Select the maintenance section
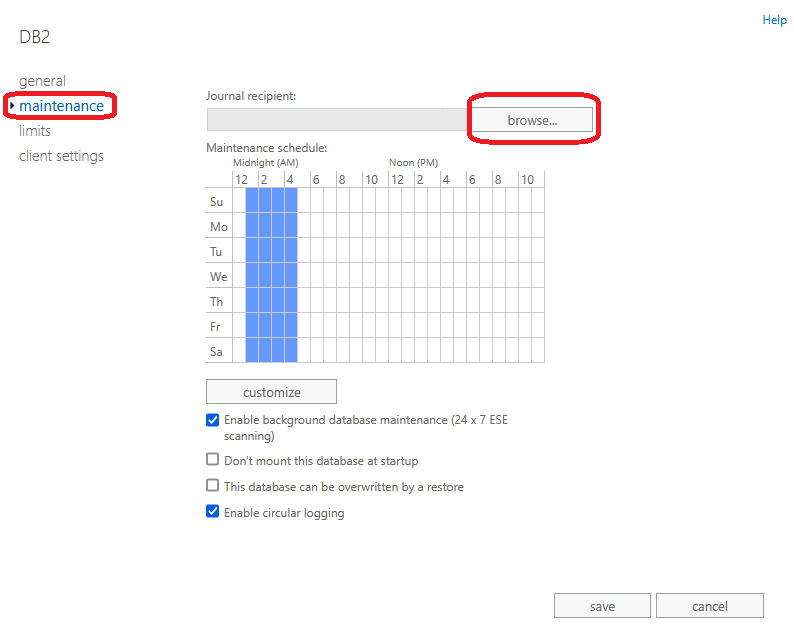Image resolution: width=794 pixels, height=624 pixels. (x=61, y=106)
